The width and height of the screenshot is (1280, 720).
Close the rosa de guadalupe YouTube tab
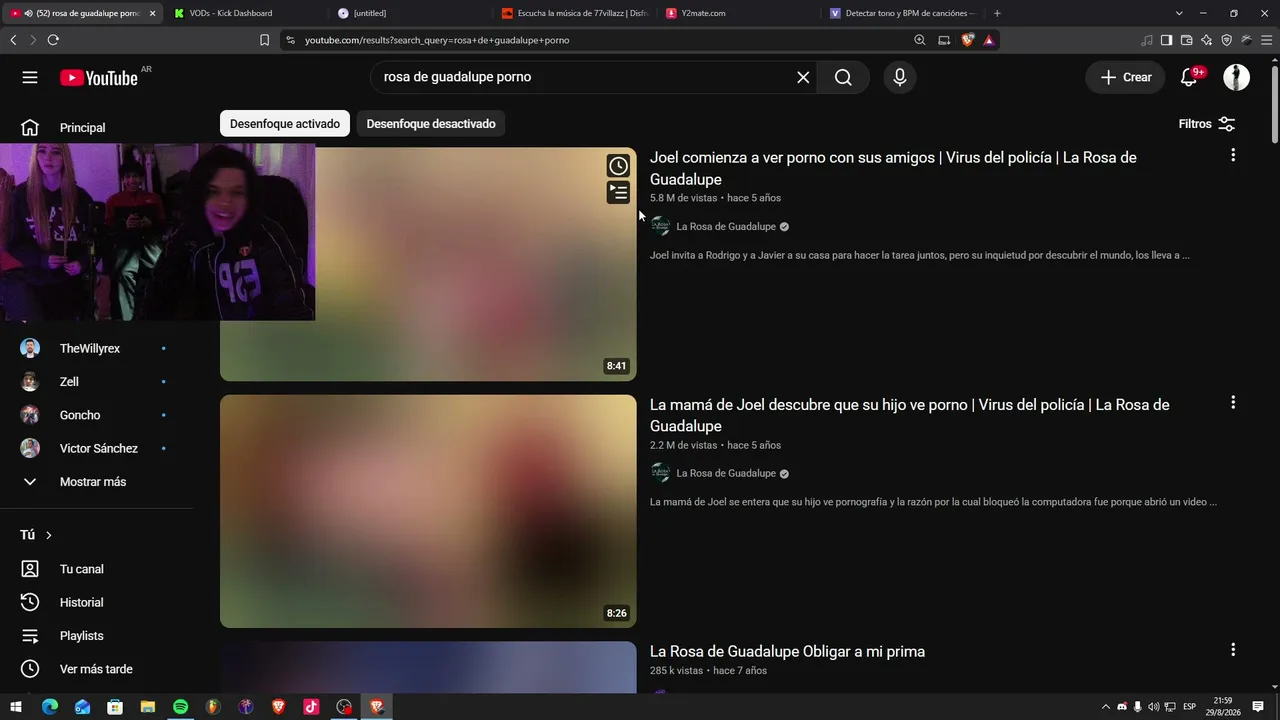[x=152, y=13]
